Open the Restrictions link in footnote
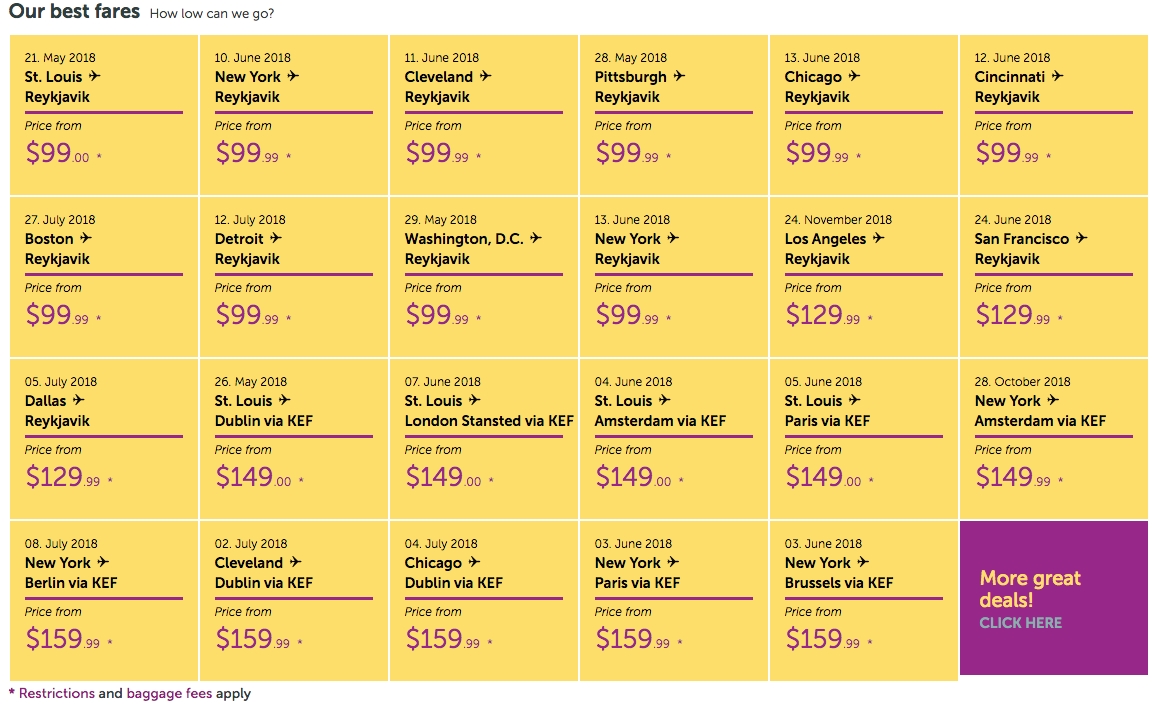The height and width of the screenshot is (714, 1167). tap(56, 693)
